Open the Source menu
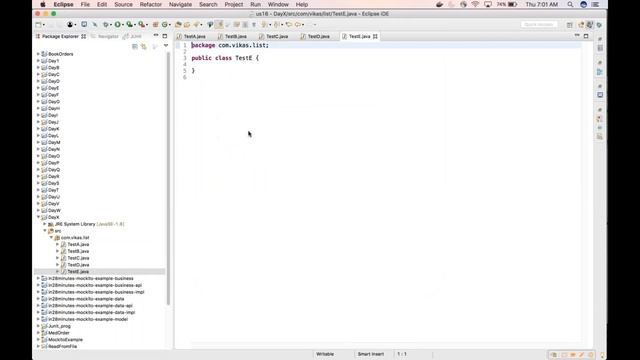The height and width of the screenshot is (360, 640). (123, 4)
